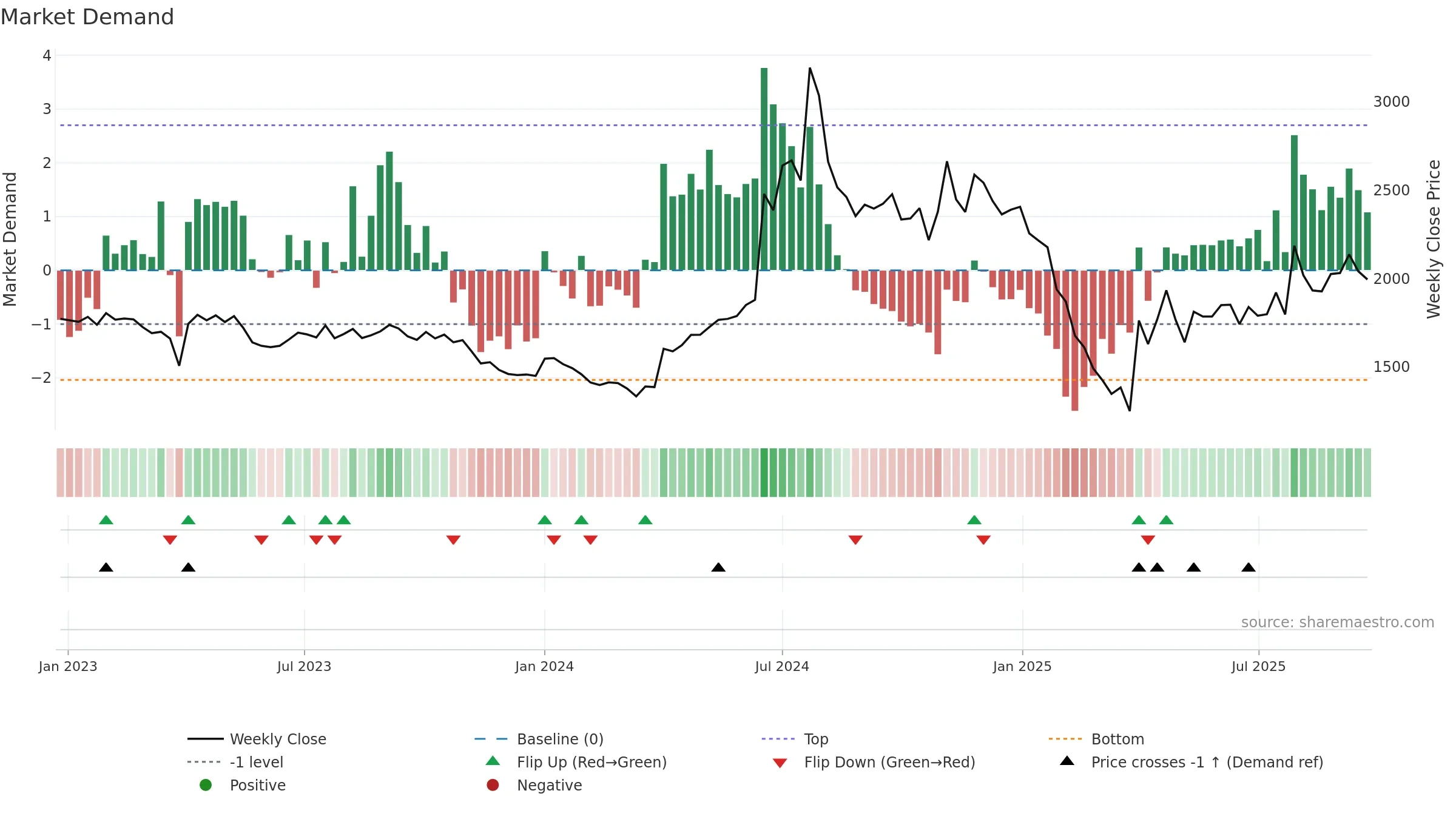Toggle the Flip Down (Green→Red) legend label
This screenshot has width=1456, height=819.
tap(889, 762)
